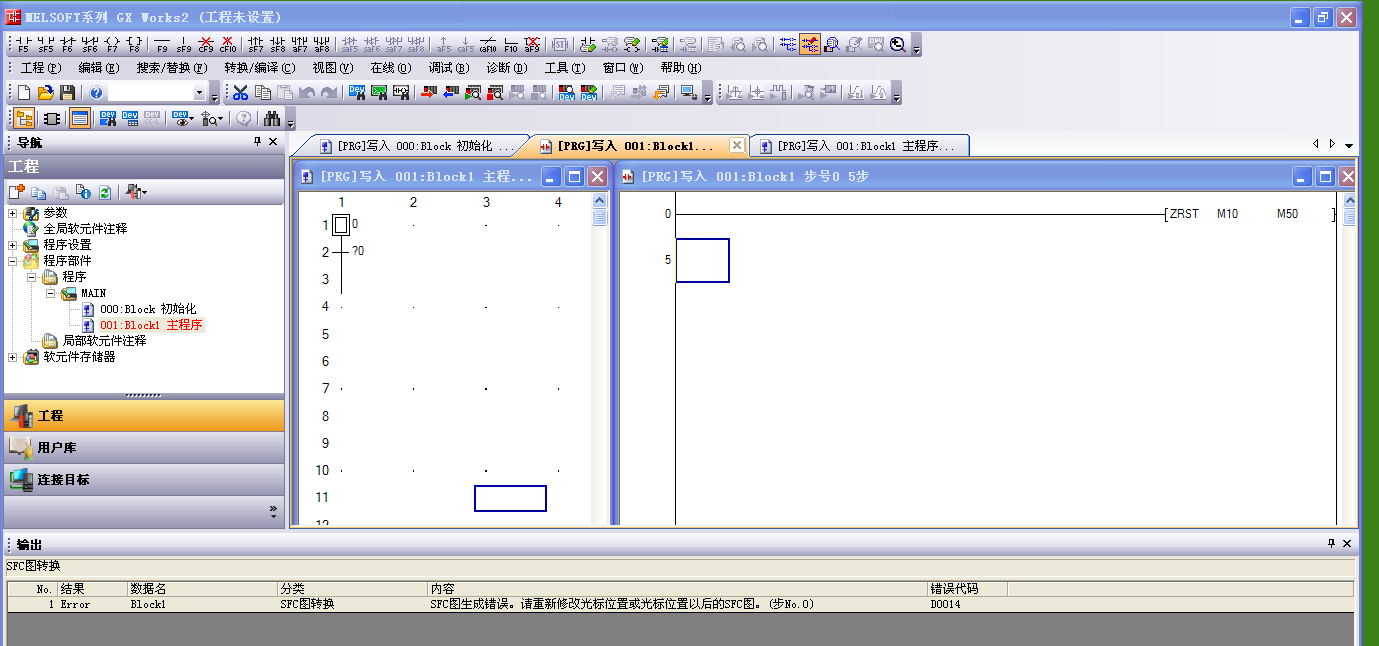Expand the 参数 tree node
1379x646 pixels.
pos(13,213)
